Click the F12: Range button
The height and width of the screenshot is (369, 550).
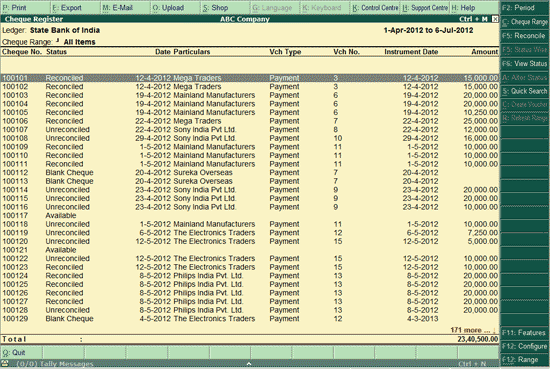coord(524,360)
